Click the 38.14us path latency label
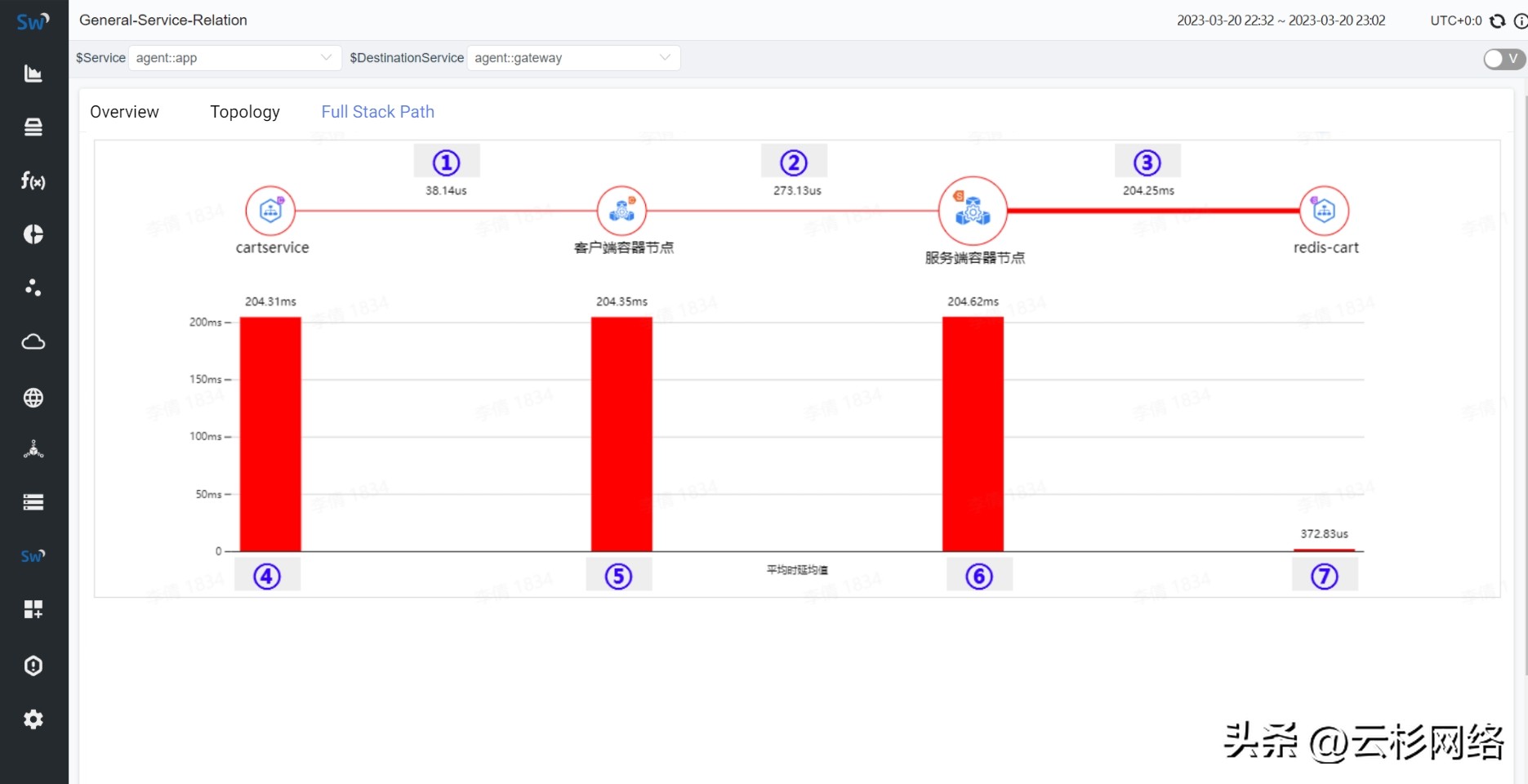Screen dimensions: 1528x784 446,190
